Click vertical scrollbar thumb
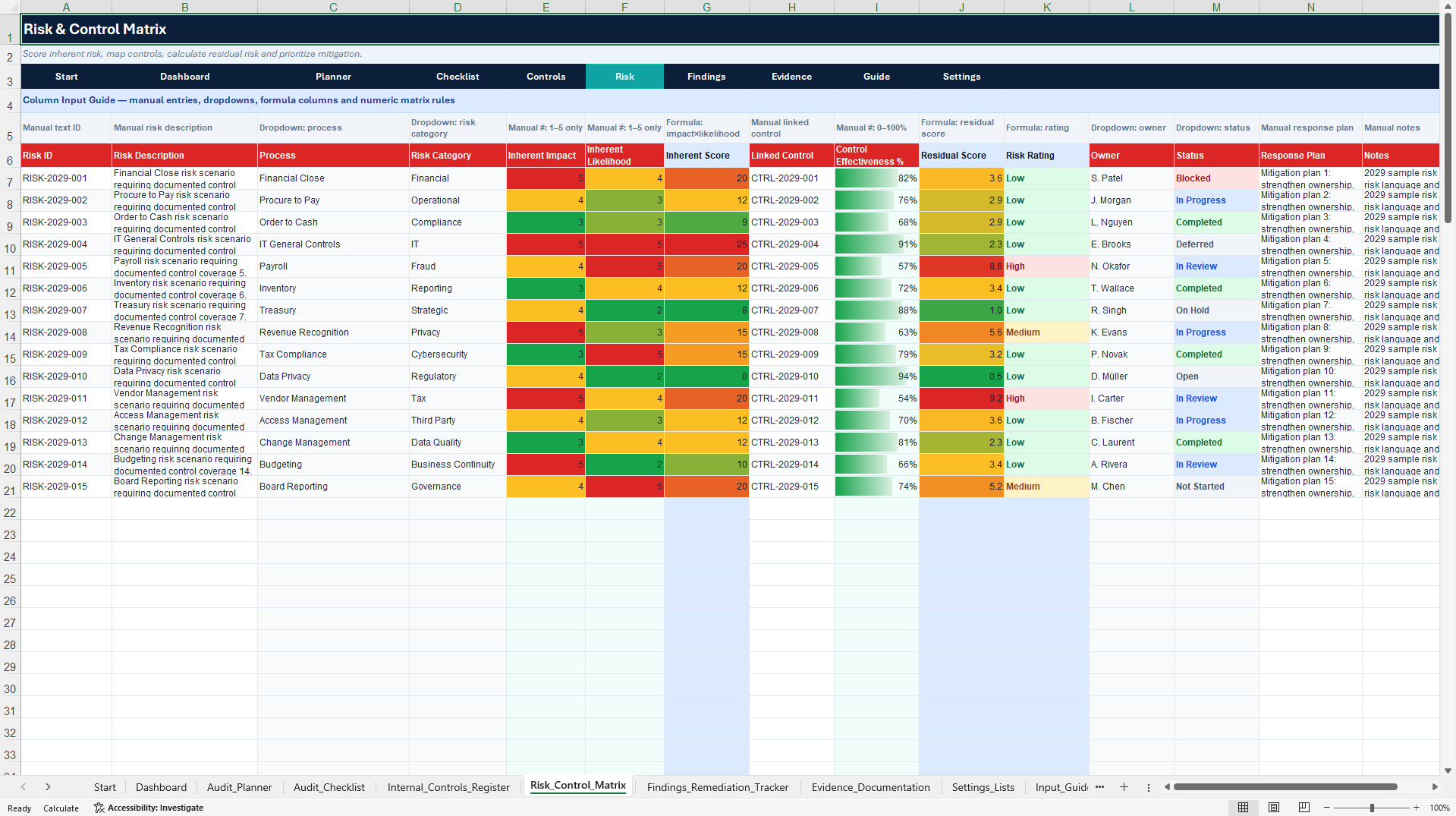This screenshot has width=1456, height=816. [x=1448, y=118]
